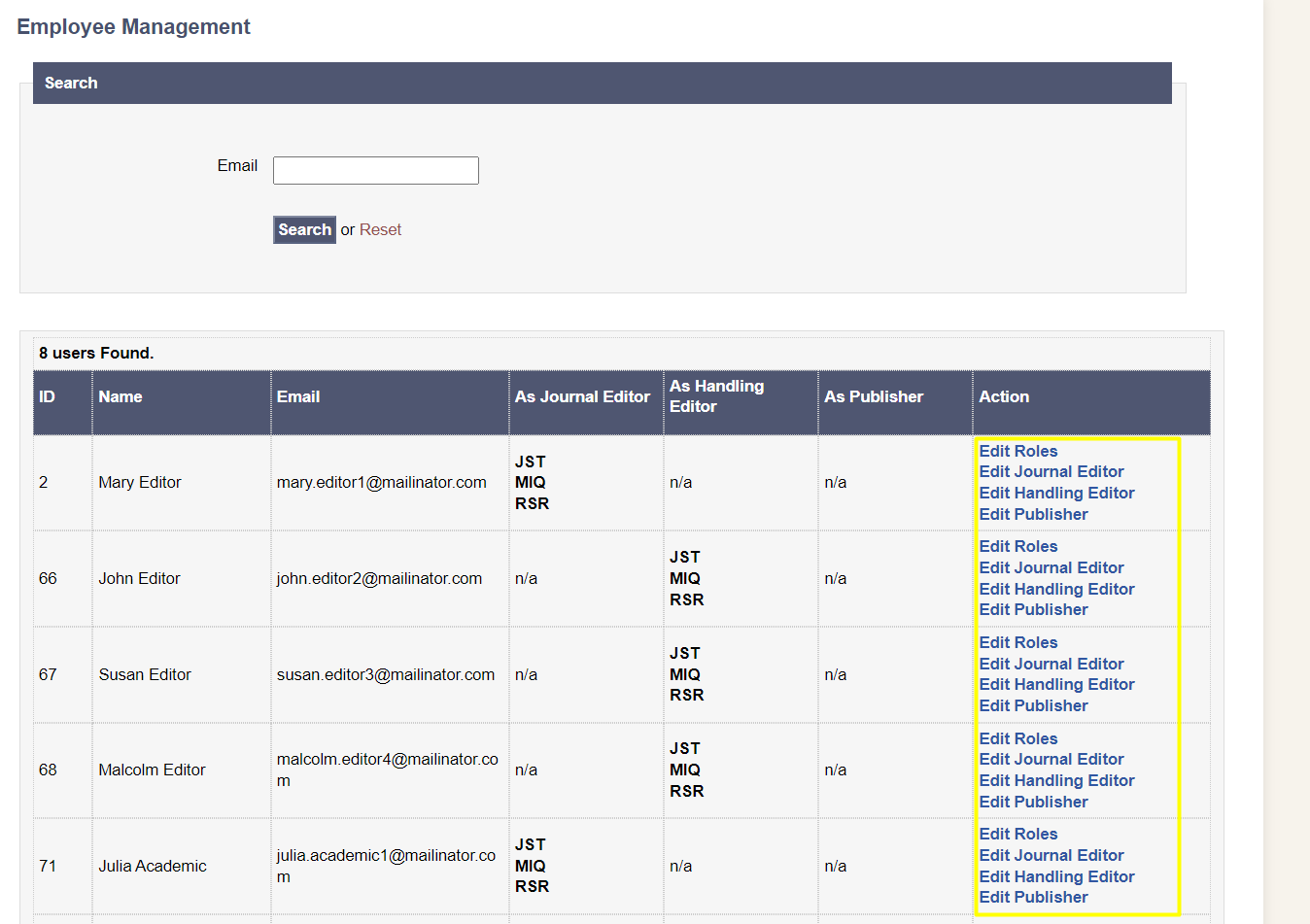The width and height of the screenshot is (1310, 924).
Task: Click the Name column header
Action: click(x=121, y=397)
